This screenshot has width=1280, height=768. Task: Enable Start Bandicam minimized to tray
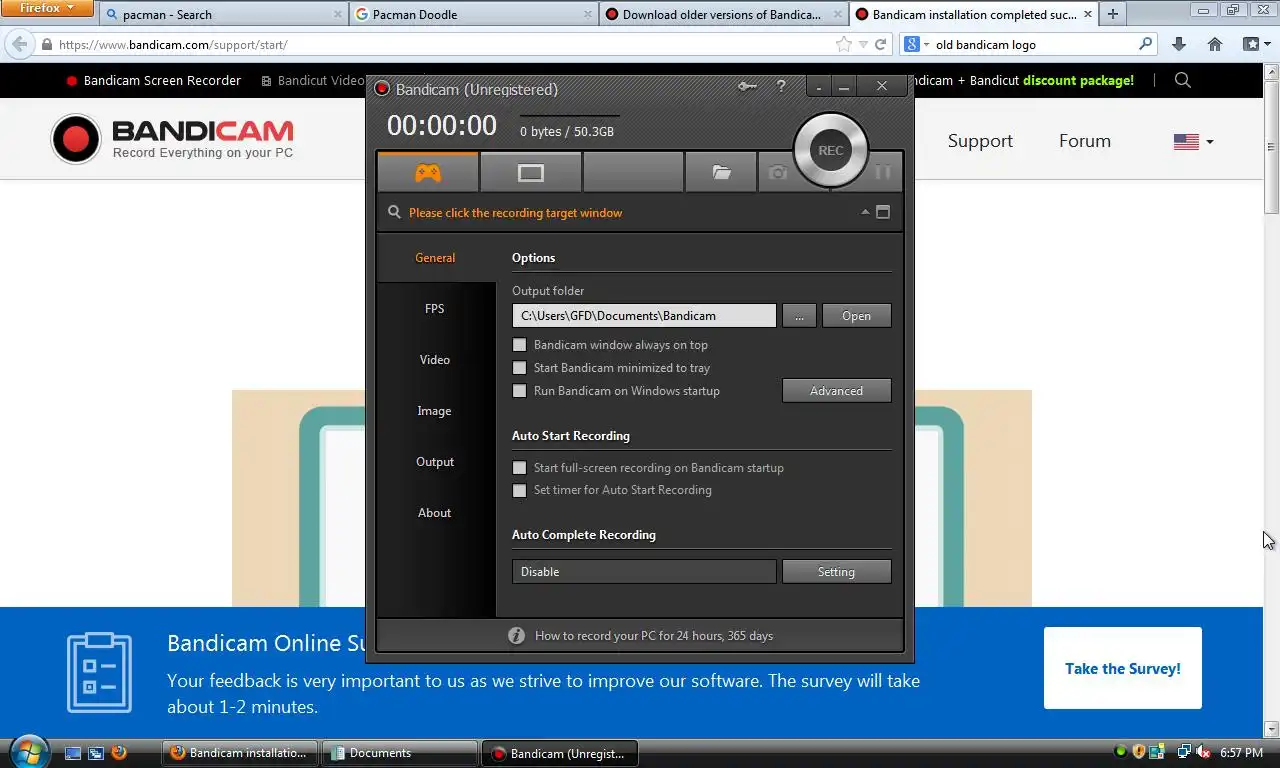coord(519,368)
